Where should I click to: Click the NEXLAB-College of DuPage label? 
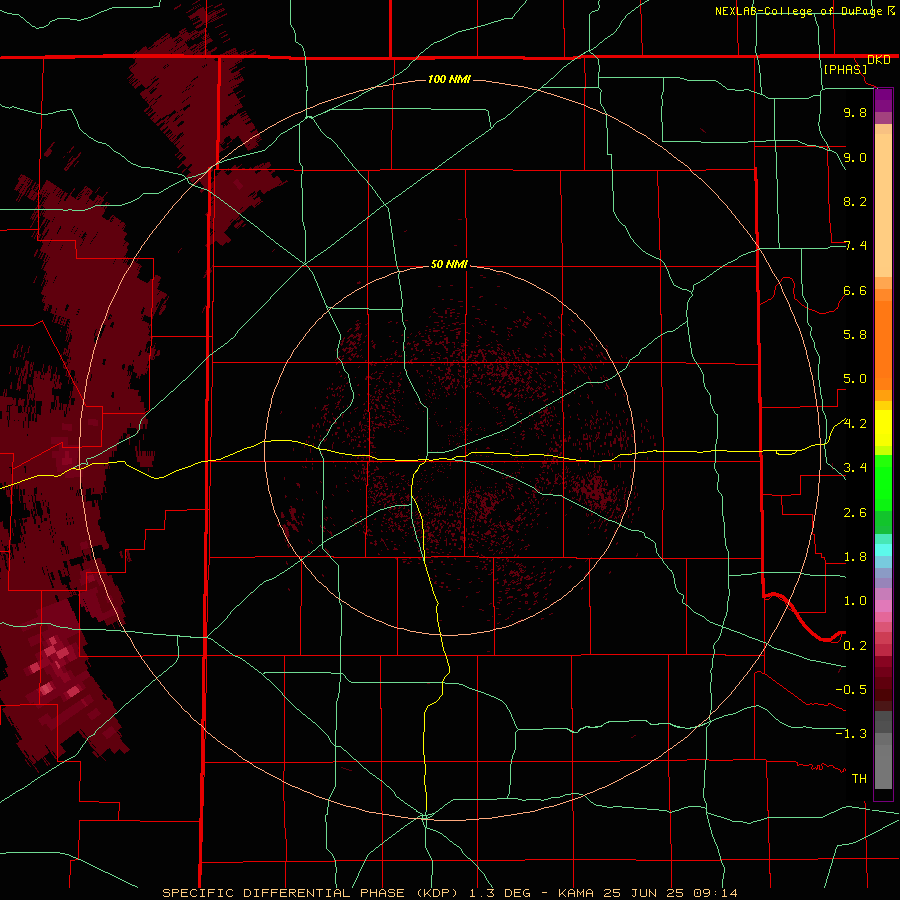pos(798,11)
